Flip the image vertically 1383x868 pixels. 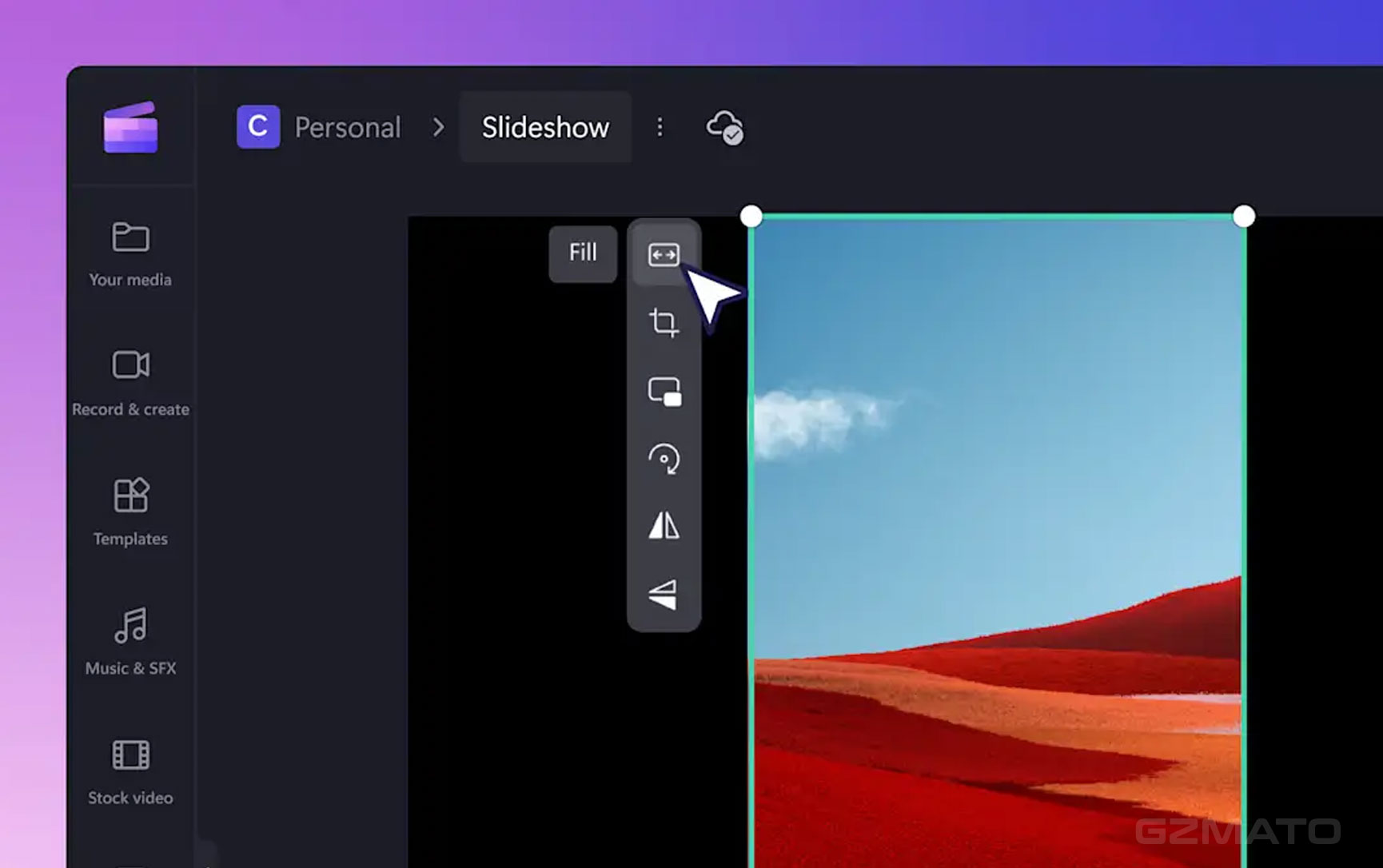tap(663, 595)
